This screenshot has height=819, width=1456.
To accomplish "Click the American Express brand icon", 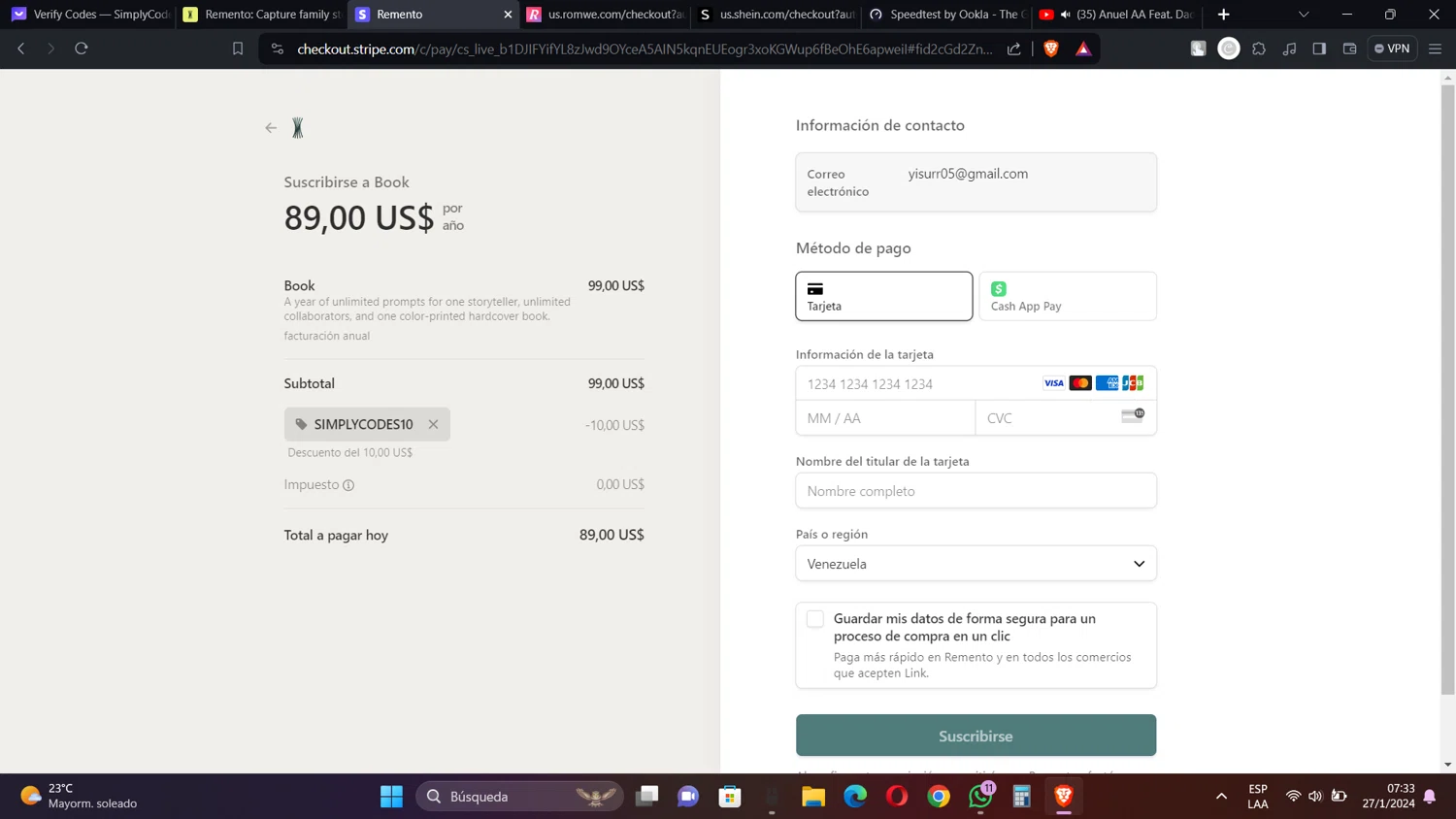I will (x=1107, y=383).
